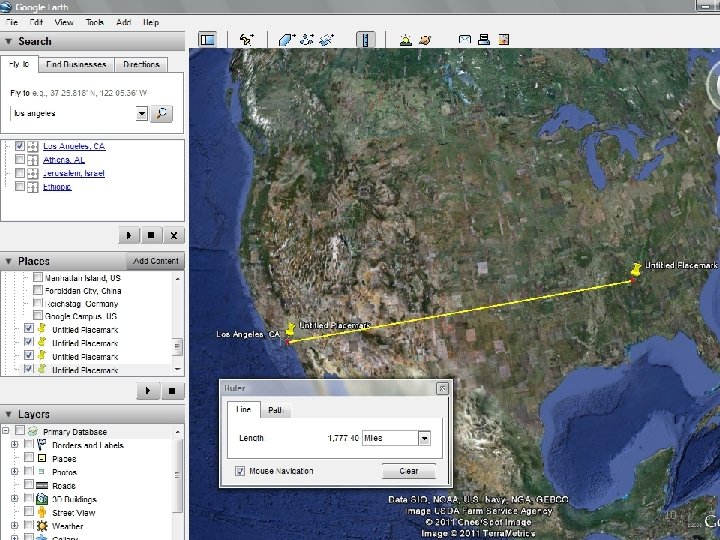Clear search results with X button
Viewport: 720px width, 540px height.
174,236
